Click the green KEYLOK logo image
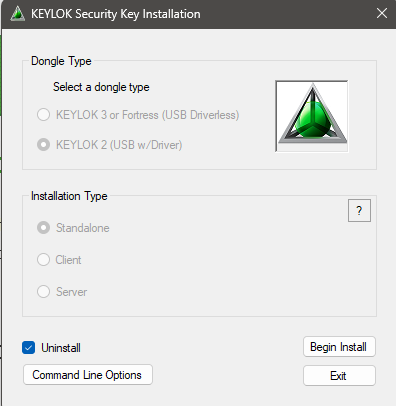 click(x=312, y=116)
